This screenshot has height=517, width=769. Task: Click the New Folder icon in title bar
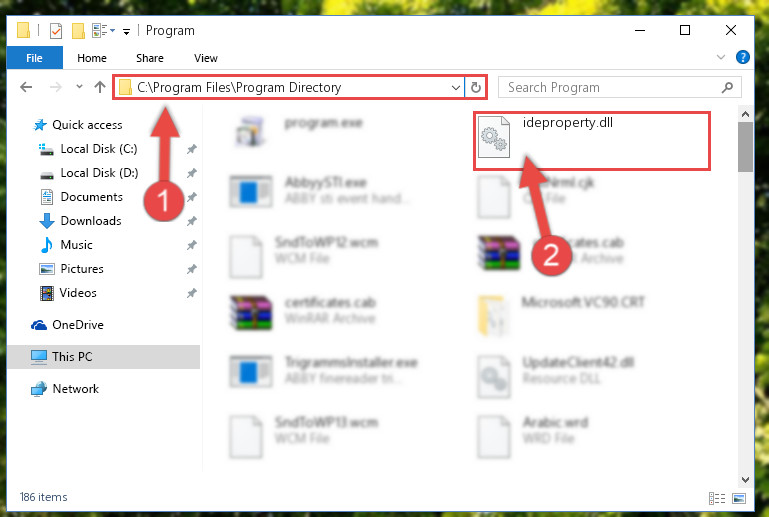(x=78, y=31)
